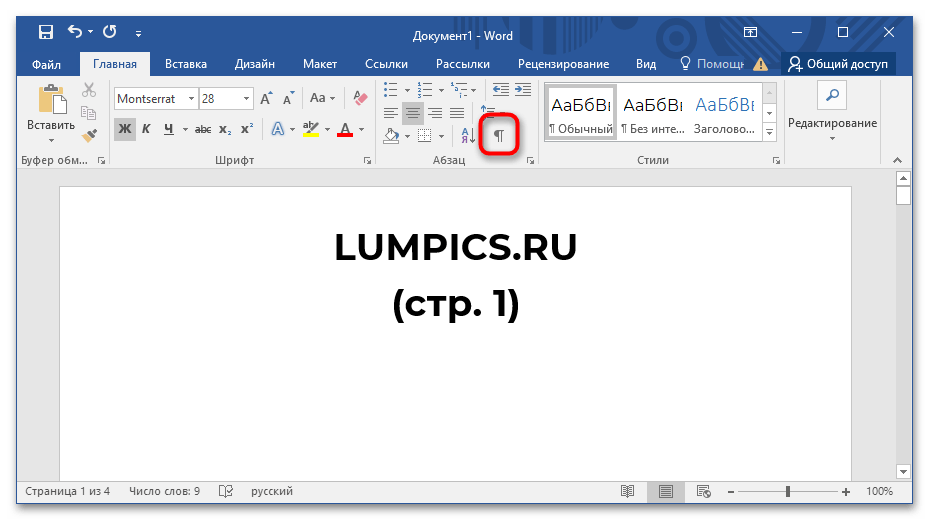This screenshot has height=520, width=929.
Task: Toggle underline Ч formatting
Action: click(169, 129)
